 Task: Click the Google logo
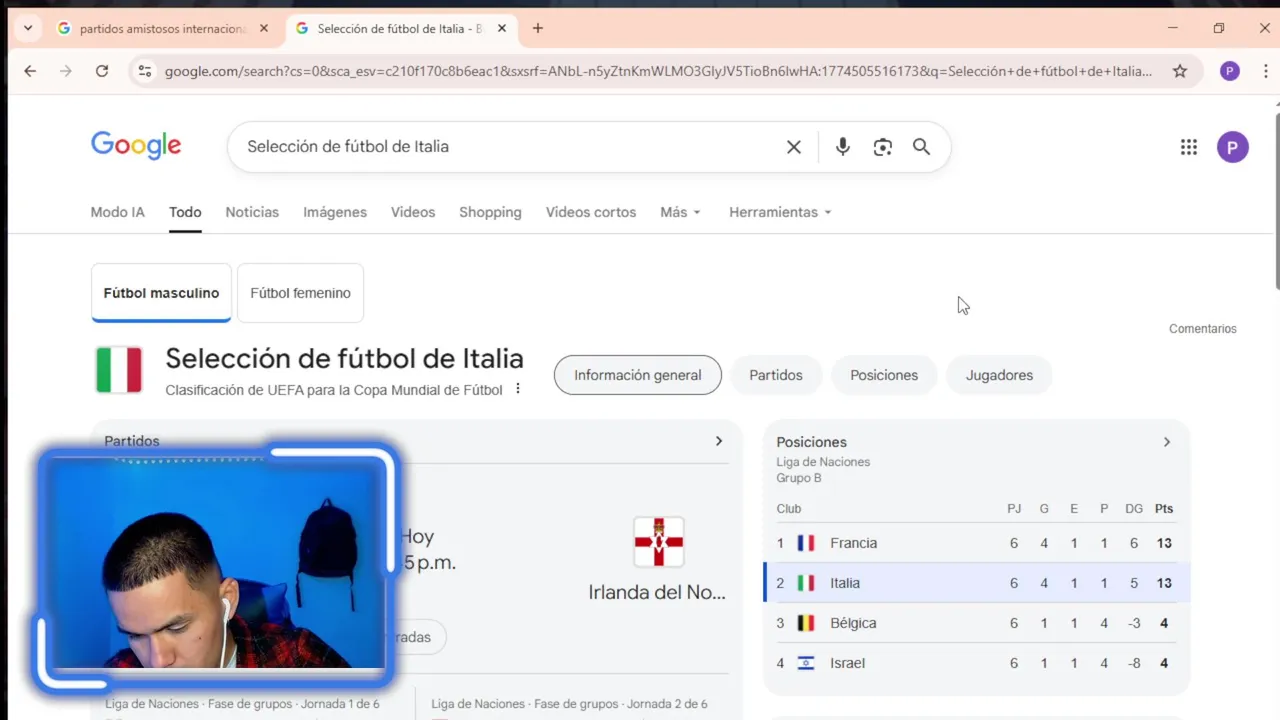(136, 146)
